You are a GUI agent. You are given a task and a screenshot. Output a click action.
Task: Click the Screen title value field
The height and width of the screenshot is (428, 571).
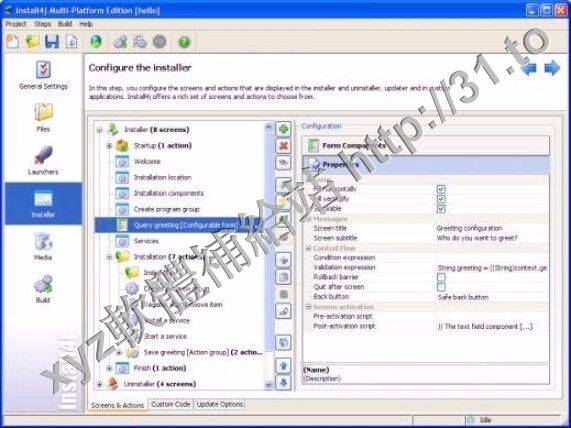point(492,228)
